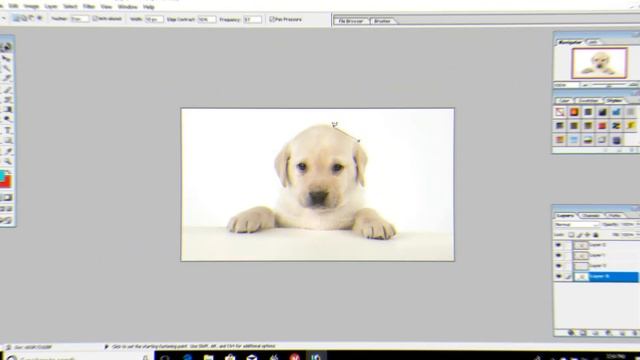Click Lock transparent pixels icon

571,235
